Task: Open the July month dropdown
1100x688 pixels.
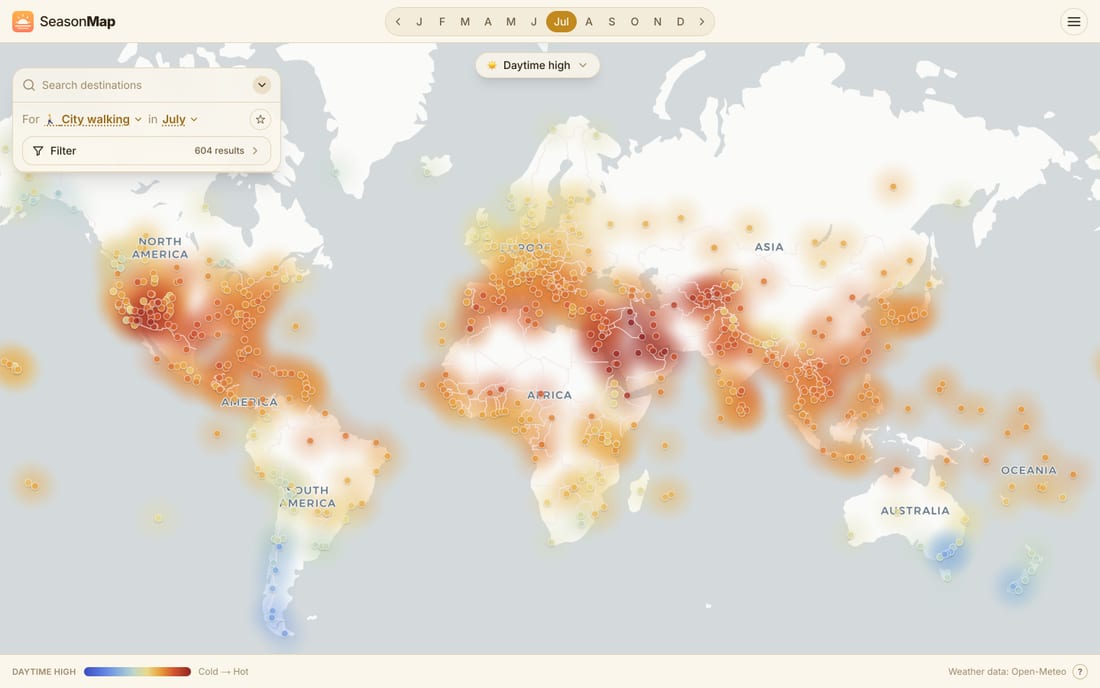Action: (x=180, y=119)
